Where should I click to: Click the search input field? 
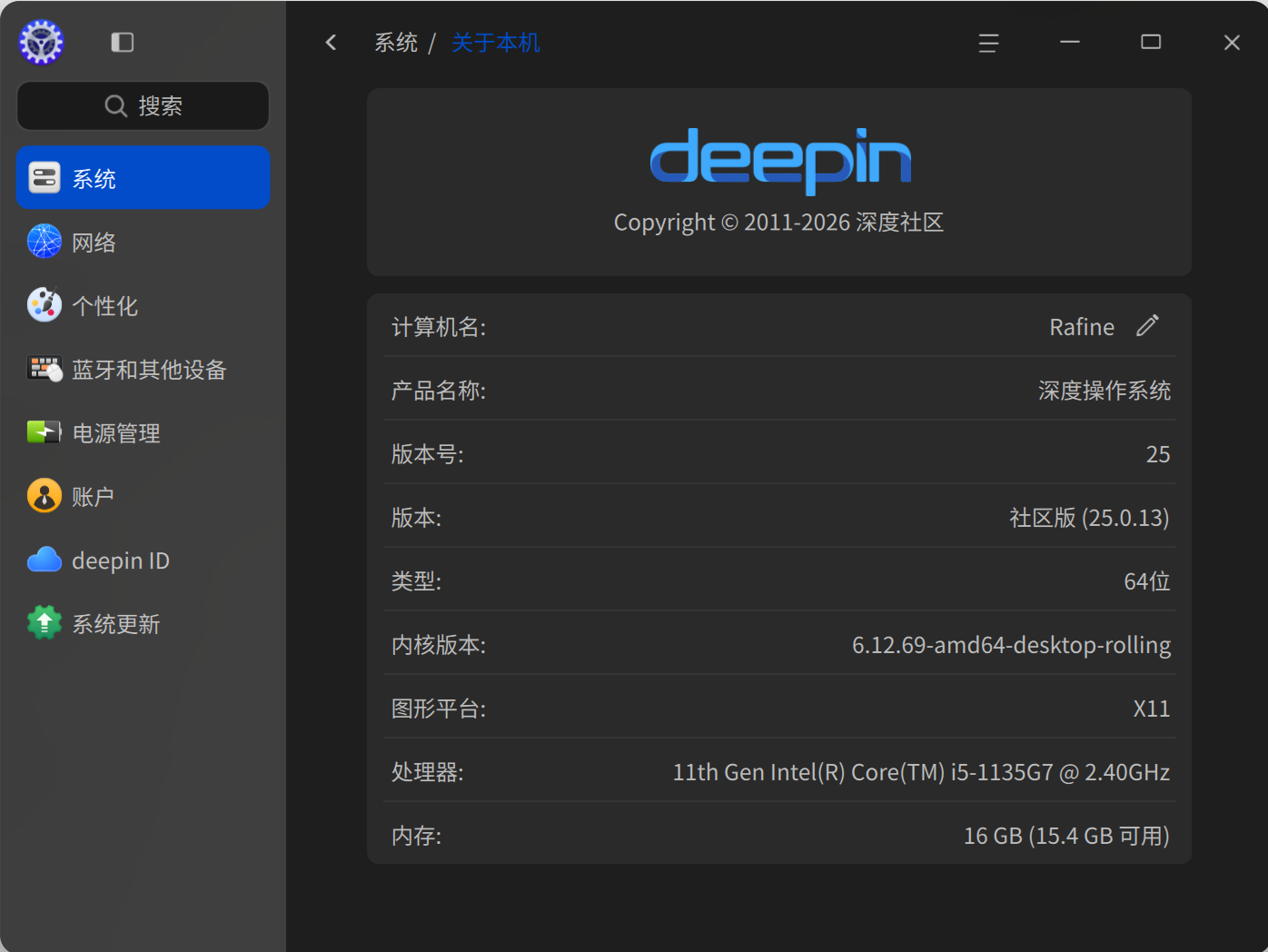[x=144, y=106]
